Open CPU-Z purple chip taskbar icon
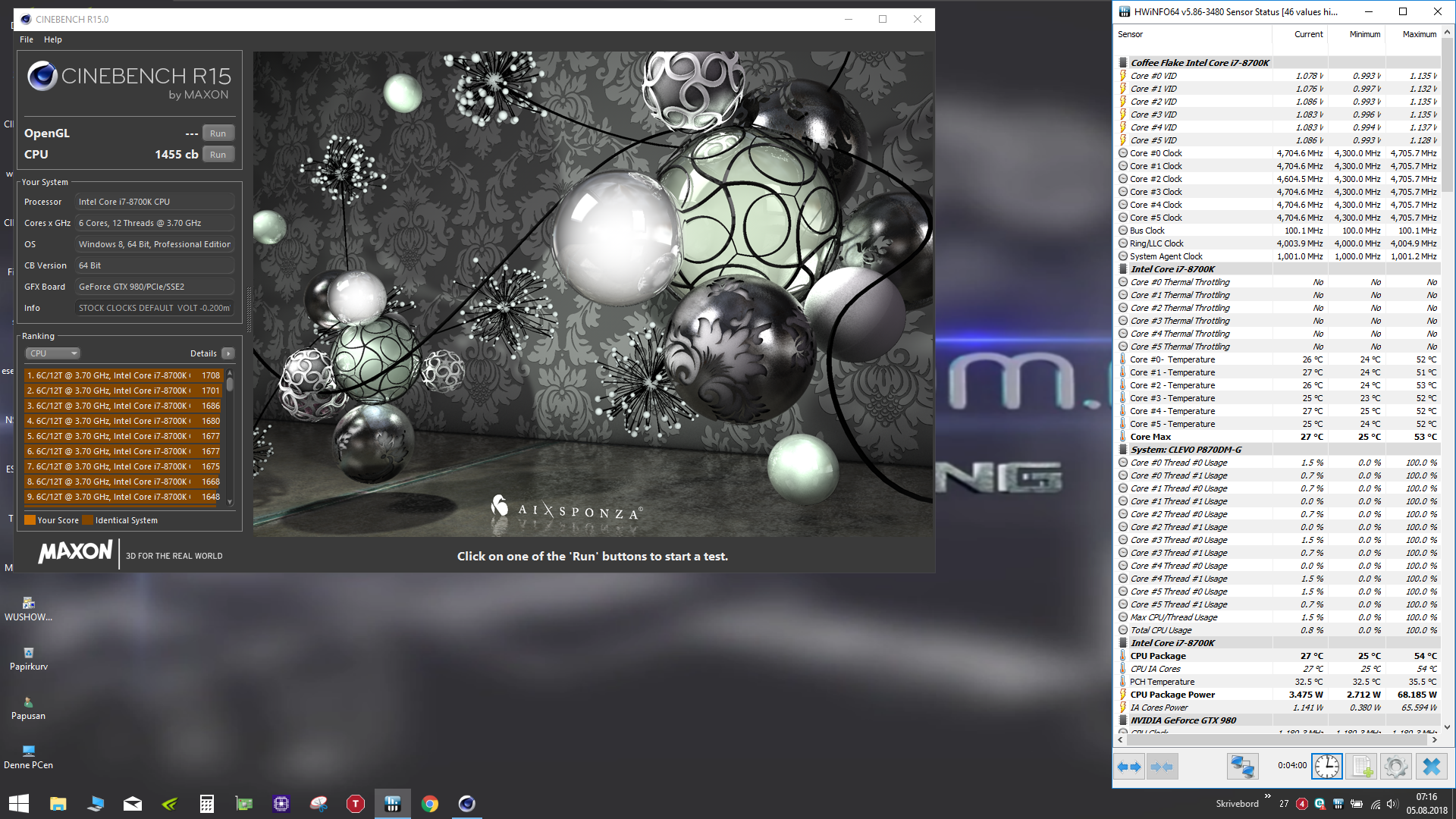Image resolution: width=1456 pixels, height=819 pixels. pos(281,804)
